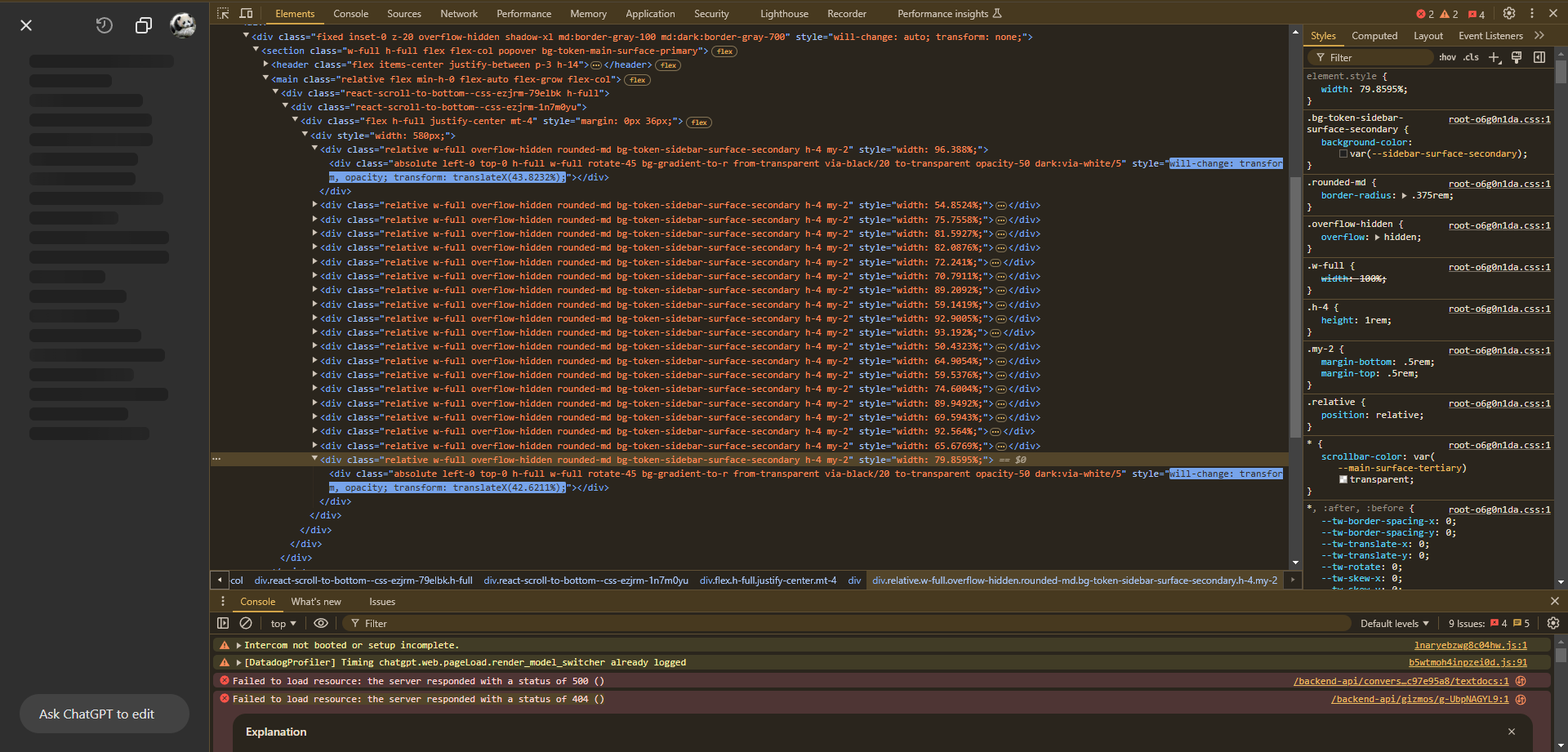
Task: Expand the Intercom not booted warning
Action: (238, 645)
